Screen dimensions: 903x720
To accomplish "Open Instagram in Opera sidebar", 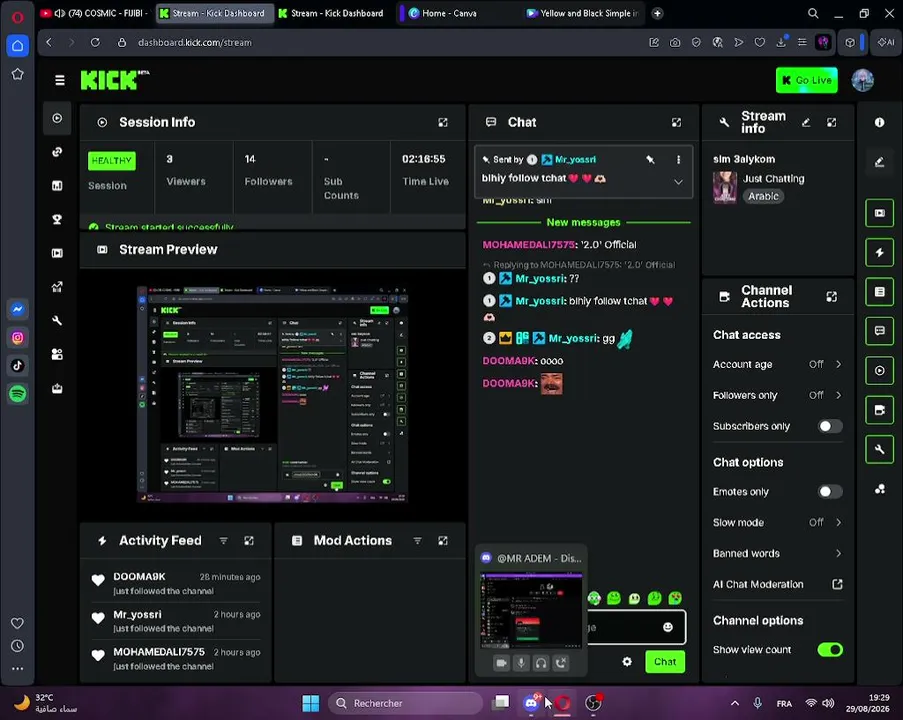I will pyautogui.click(x=17, y=338).
